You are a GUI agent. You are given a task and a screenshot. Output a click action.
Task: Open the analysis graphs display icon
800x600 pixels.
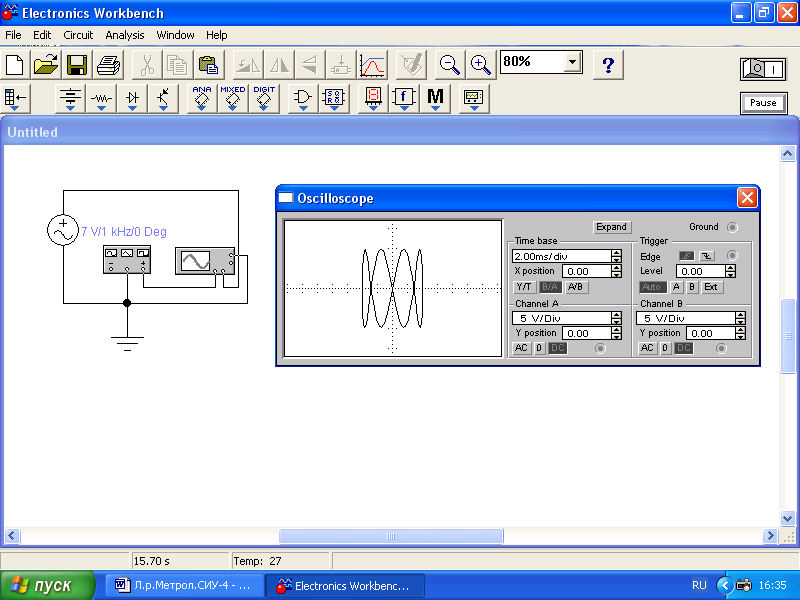(372, 65)
